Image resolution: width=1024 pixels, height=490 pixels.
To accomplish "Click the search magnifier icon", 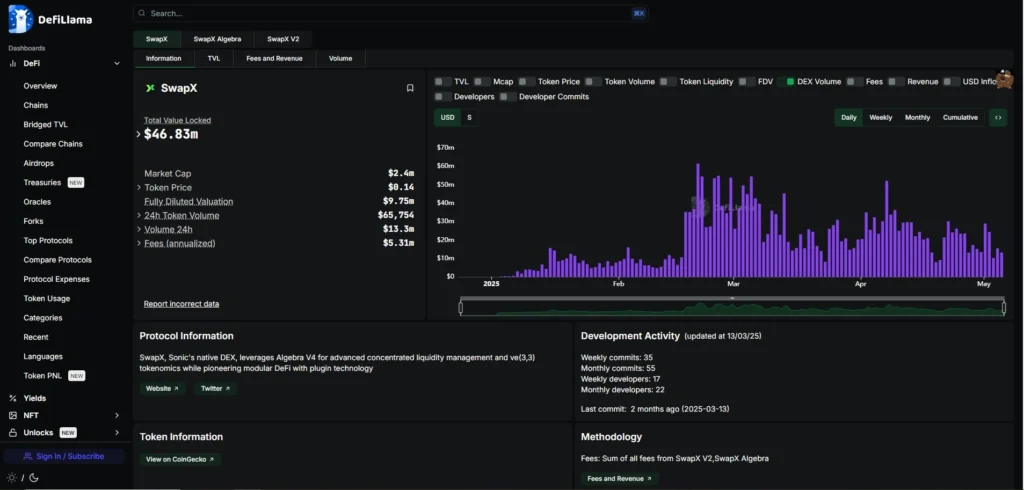I will tap(142, 13).
